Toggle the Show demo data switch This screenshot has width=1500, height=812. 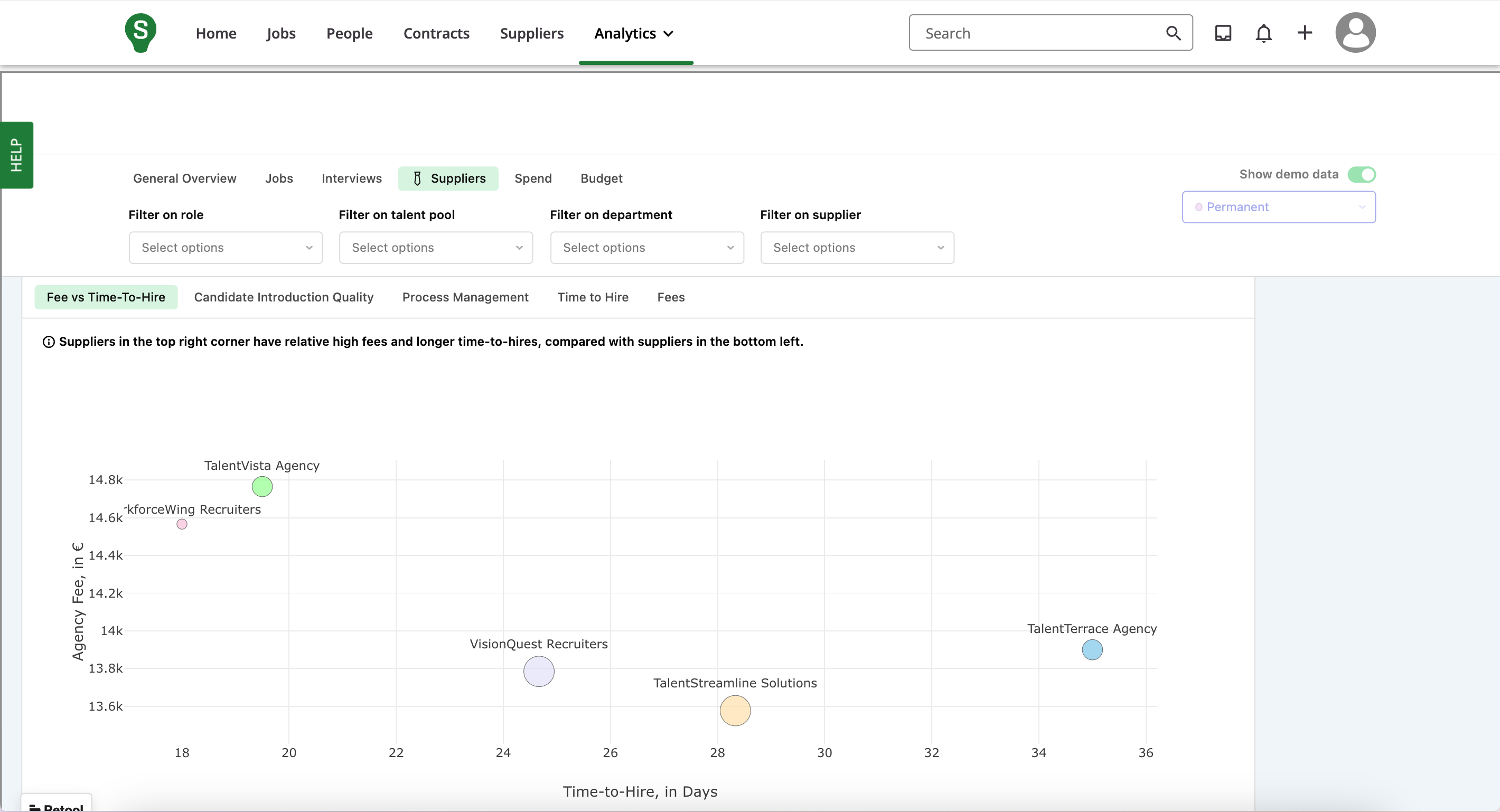click(1361, 175)
